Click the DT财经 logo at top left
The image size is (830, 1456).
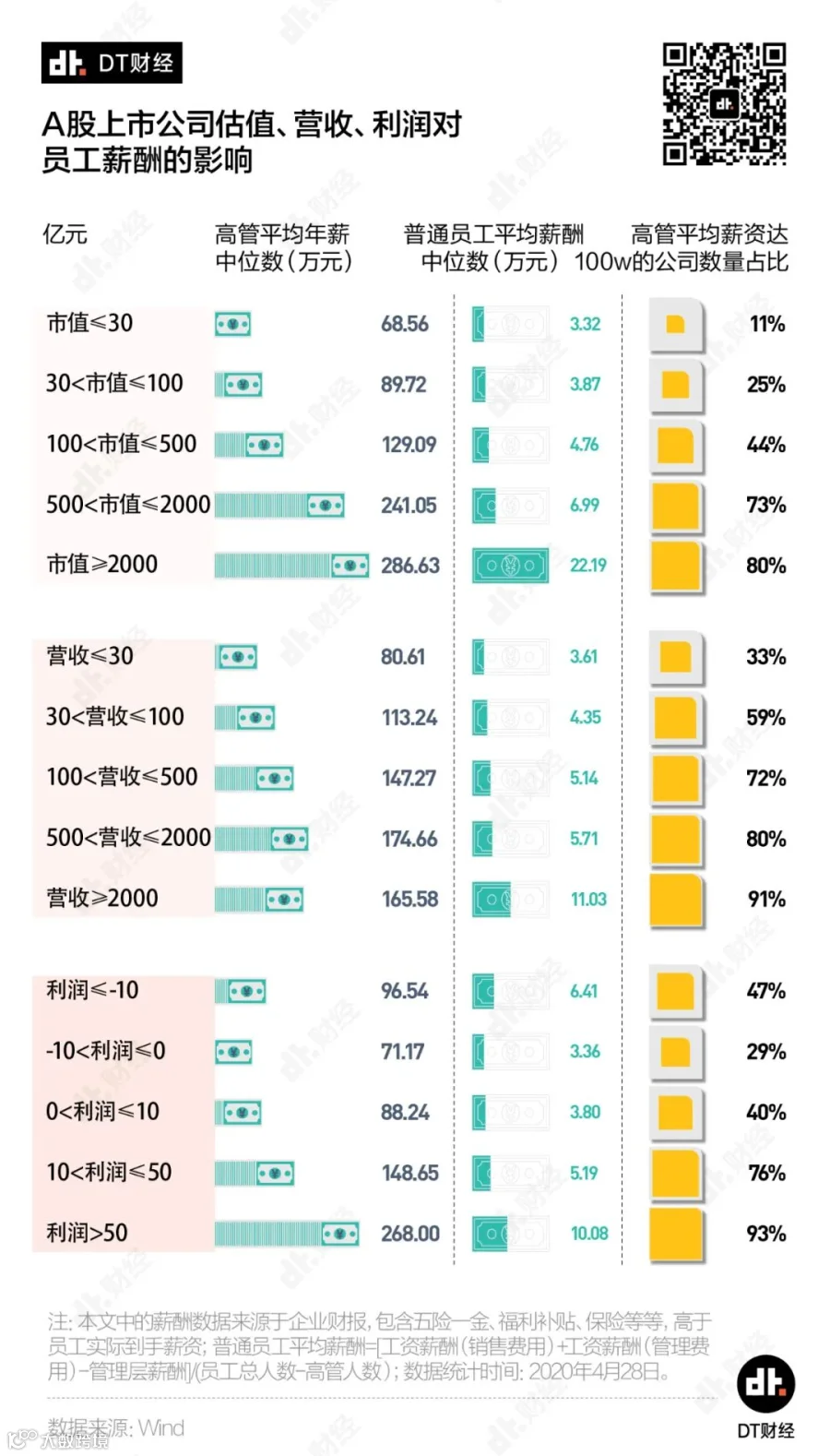(x=112, y=63)
